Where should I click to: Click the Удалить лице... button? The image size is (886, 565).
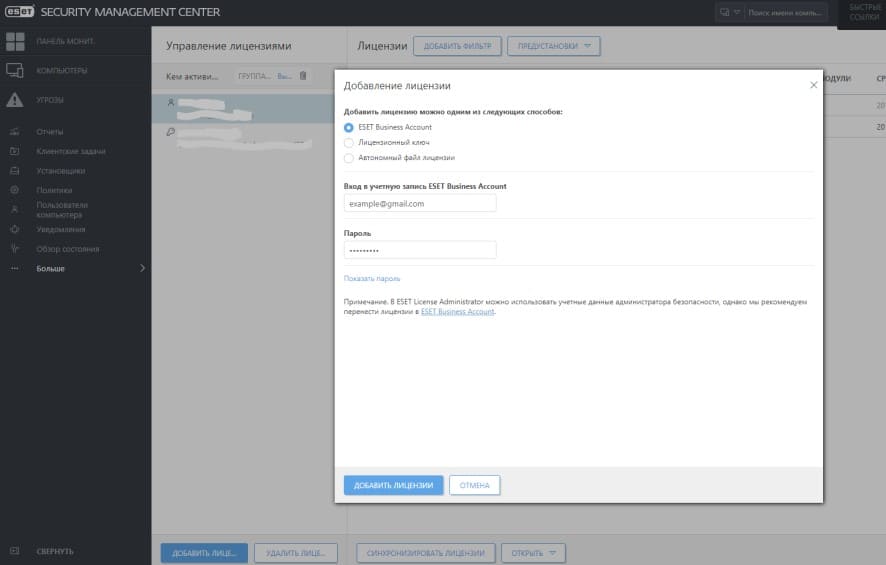click(x=296, y=553)
